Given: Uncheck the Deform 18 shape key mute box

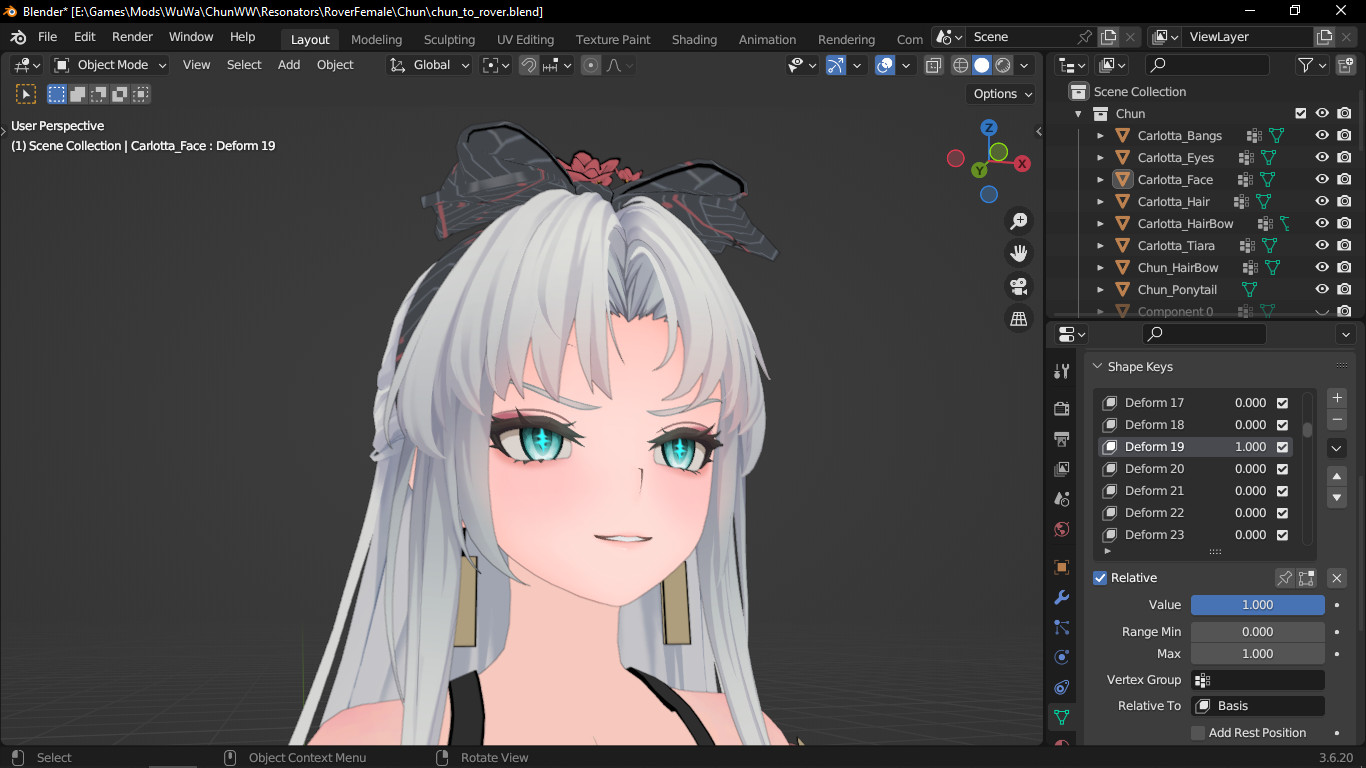Looking at the screenshot, I should tap(1280, 424).
